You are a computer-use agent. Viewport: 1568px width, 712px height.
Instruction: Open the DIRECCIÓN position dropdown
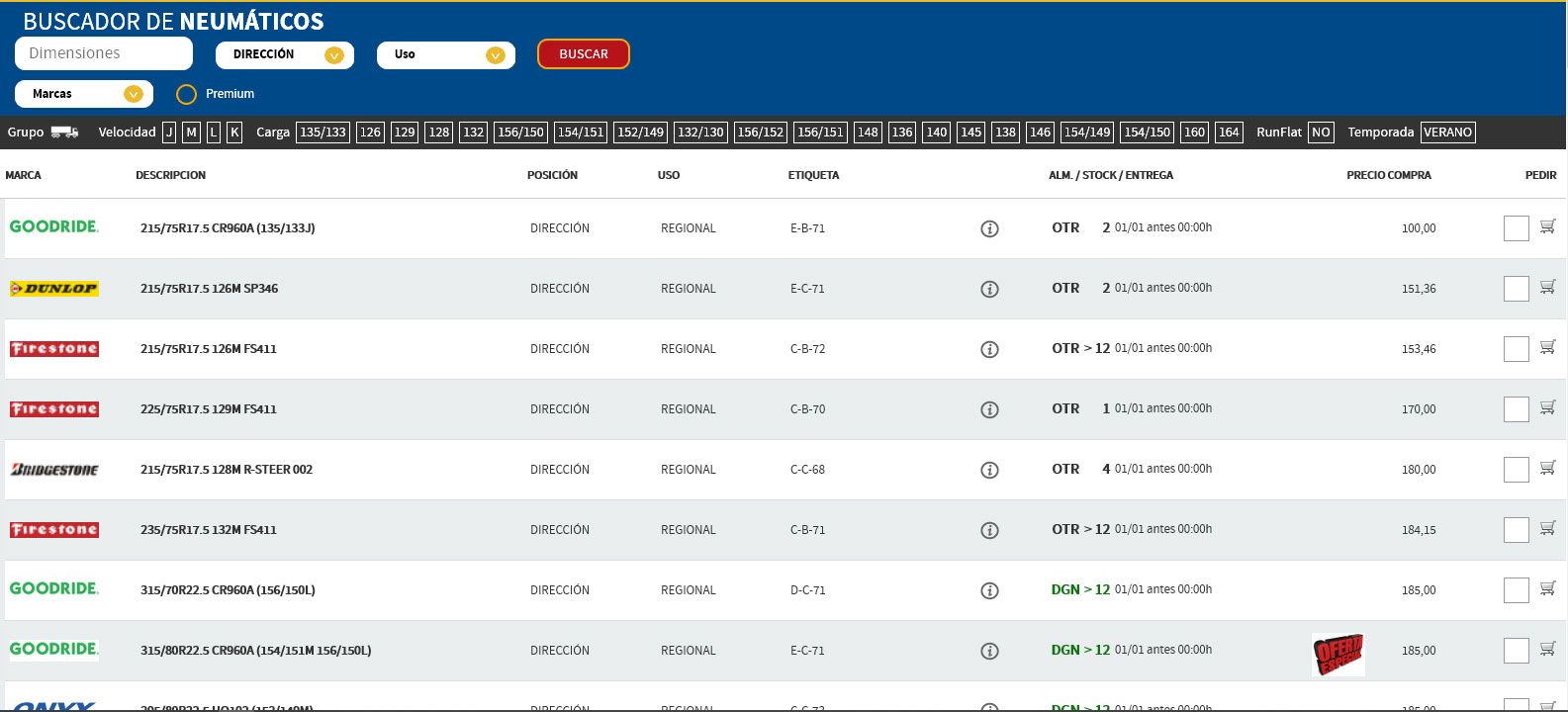click(x=284, y=55)
